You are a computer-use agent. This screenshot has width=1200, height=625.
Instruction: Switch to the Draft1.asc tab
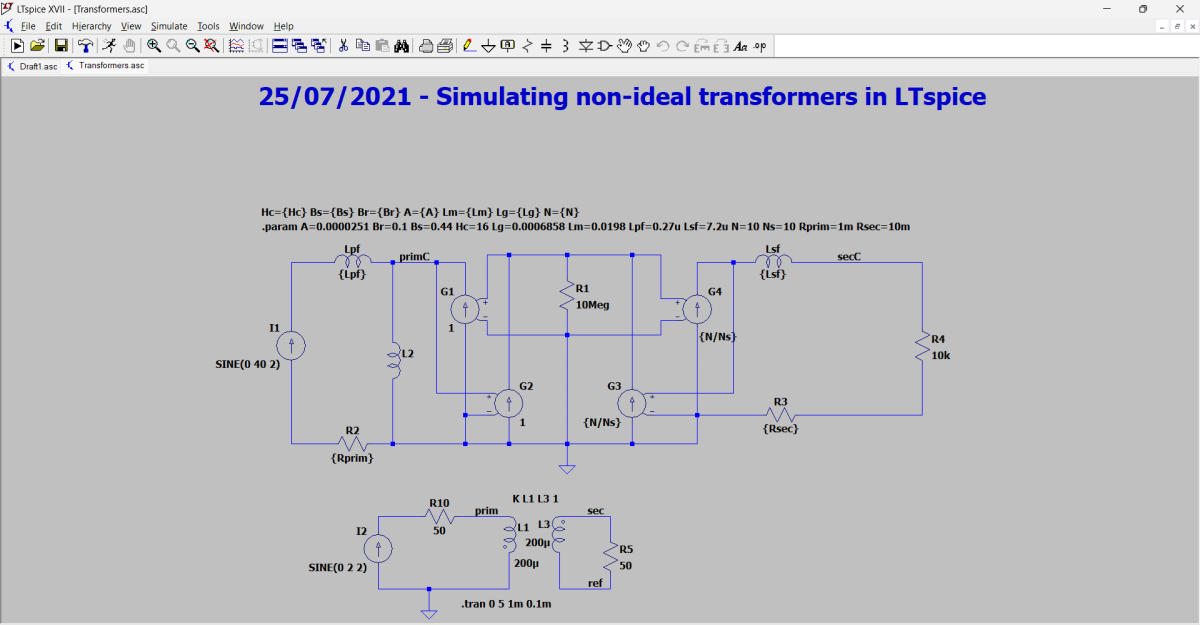31,66
